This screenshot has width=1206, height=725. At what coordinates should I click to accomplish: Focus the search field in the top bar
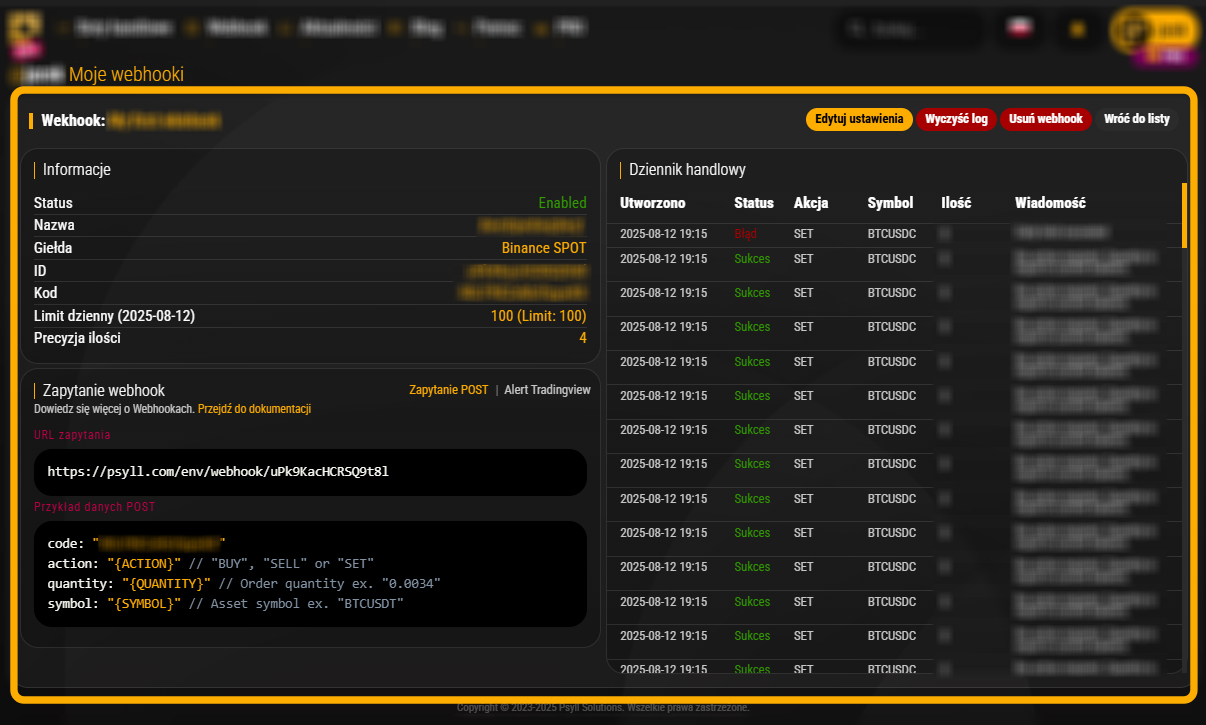click(911, 29)
